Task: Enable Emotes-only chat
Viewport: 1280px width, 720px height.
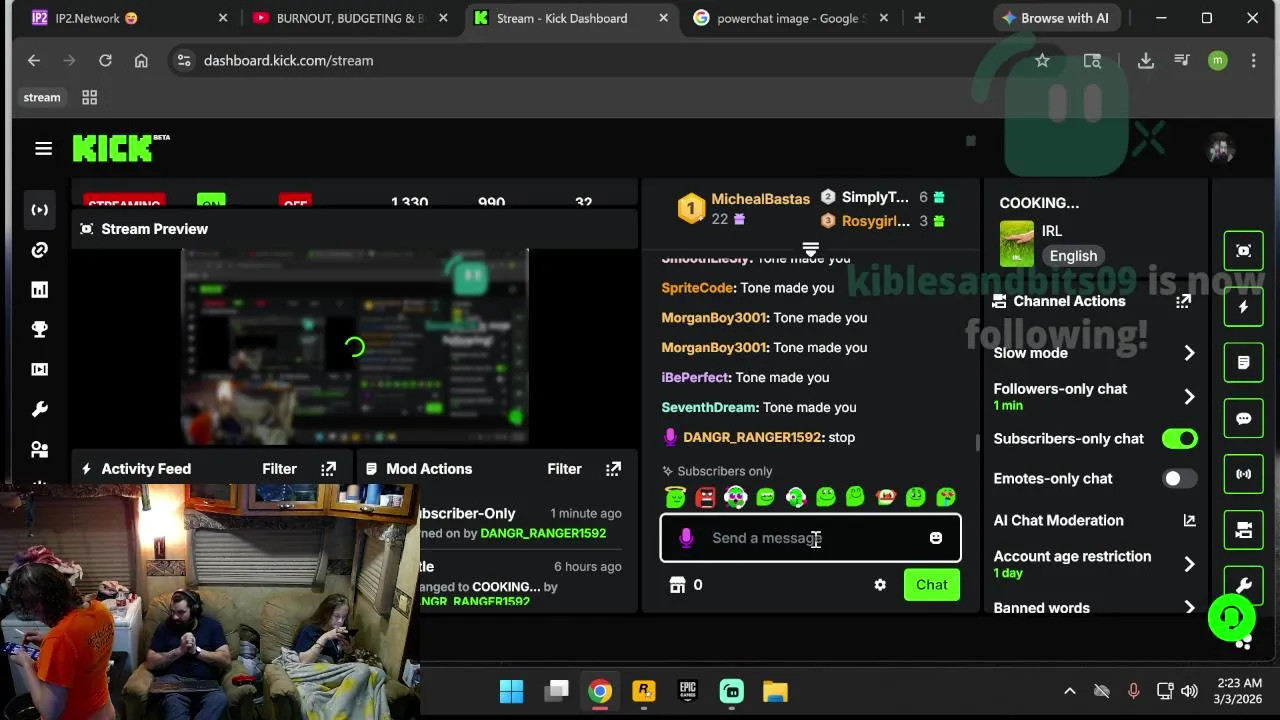Action: 1180,478
